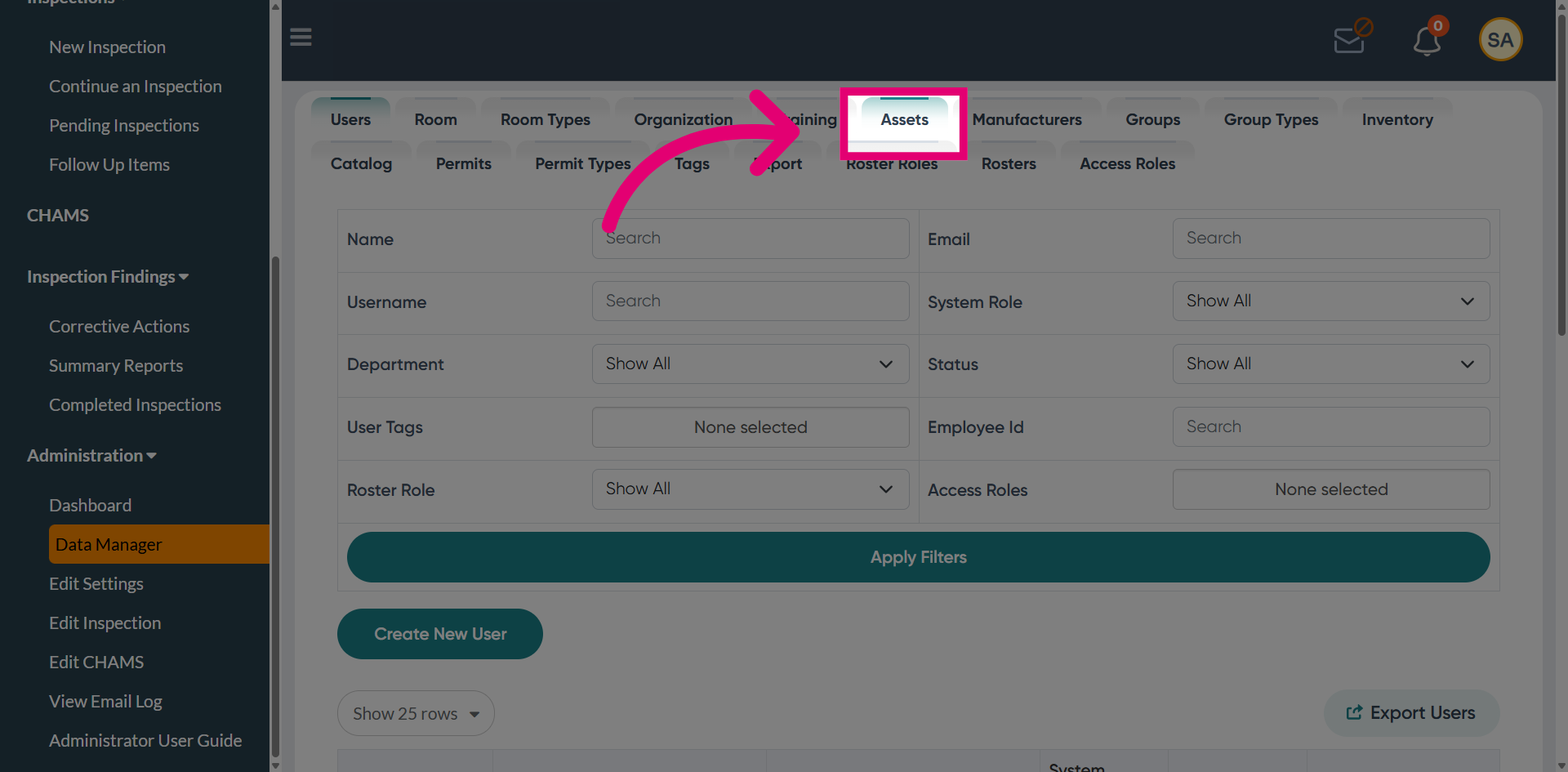Open the Department dropdown

751,364
